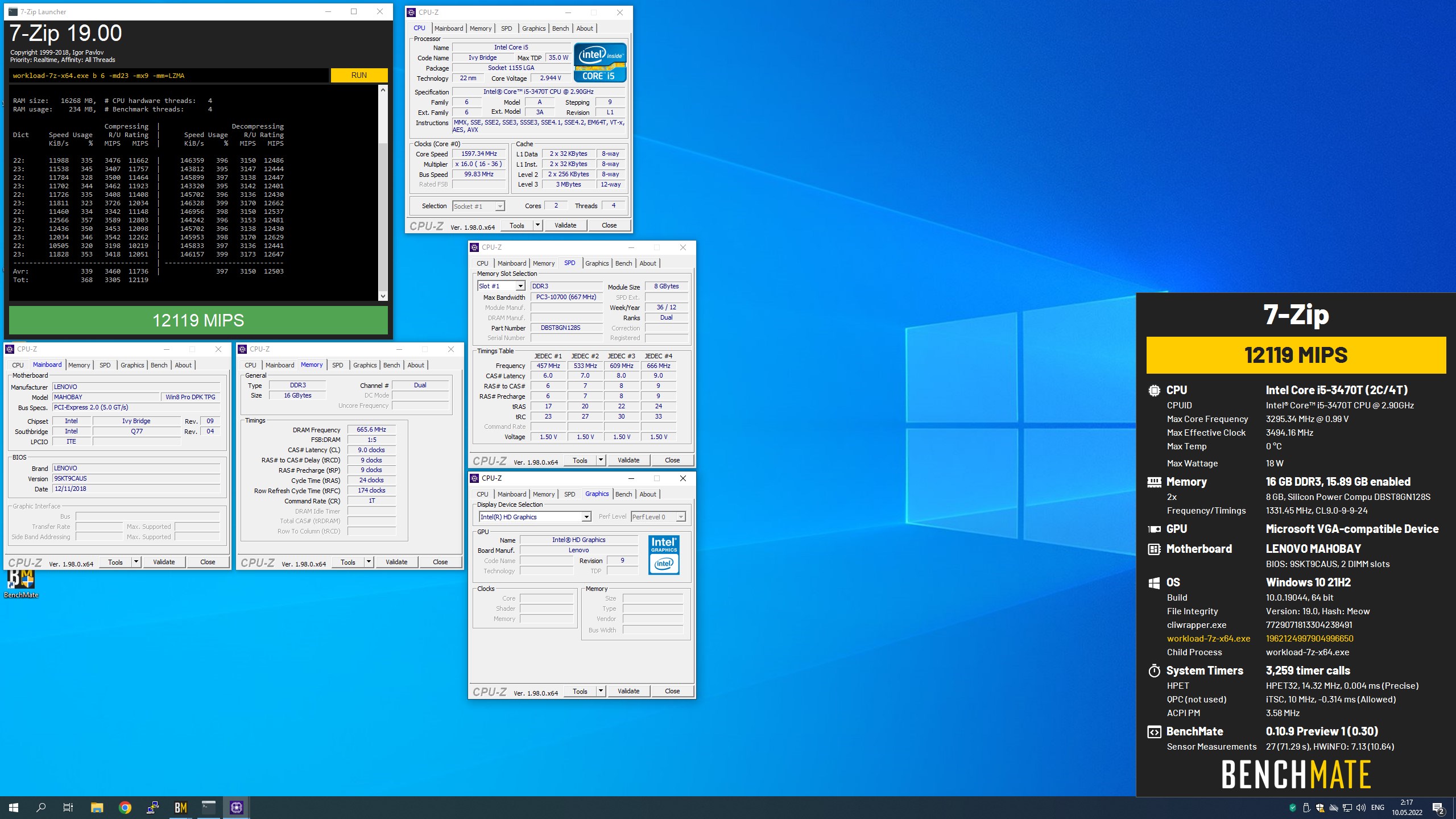
Task: Open the Windows Start menu
Action: pos(14,808)
